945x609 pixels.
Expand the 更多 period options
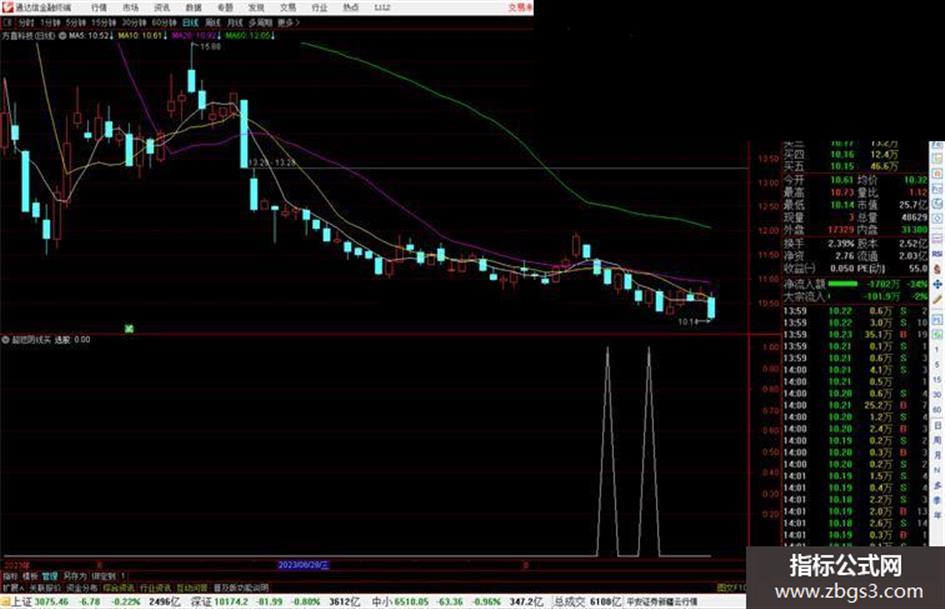tap(288, 22)
